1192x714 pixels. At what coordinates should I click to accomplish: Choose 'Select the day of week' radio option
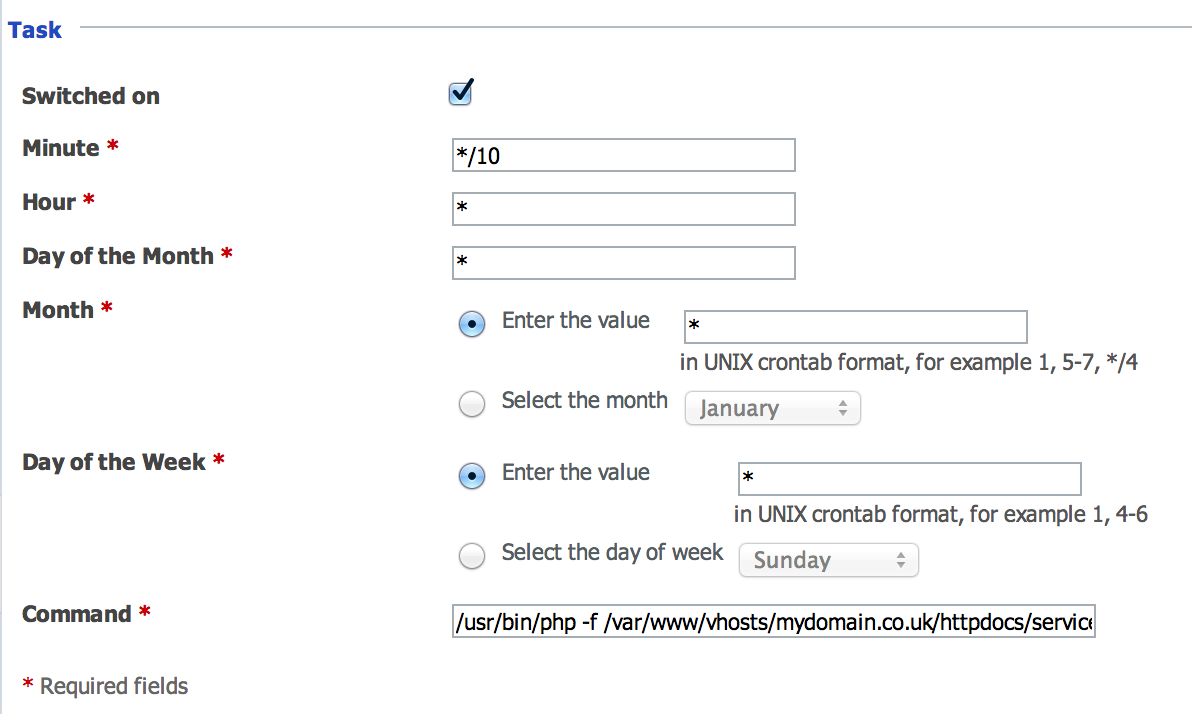[471, 555]
